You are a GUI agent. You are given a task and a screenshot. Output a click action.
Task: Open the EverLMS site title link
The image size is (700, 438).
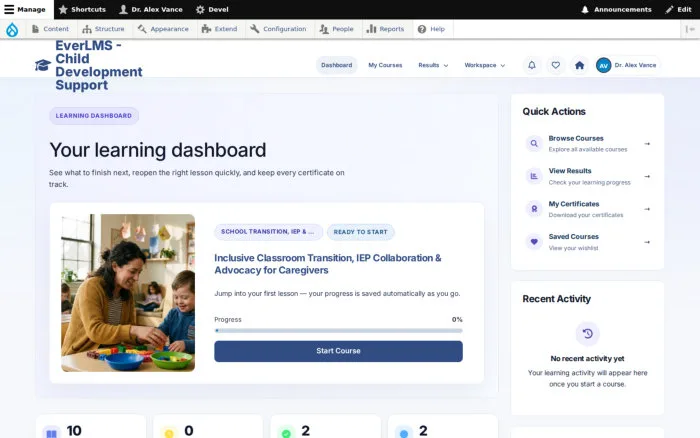tap(99, 65)
